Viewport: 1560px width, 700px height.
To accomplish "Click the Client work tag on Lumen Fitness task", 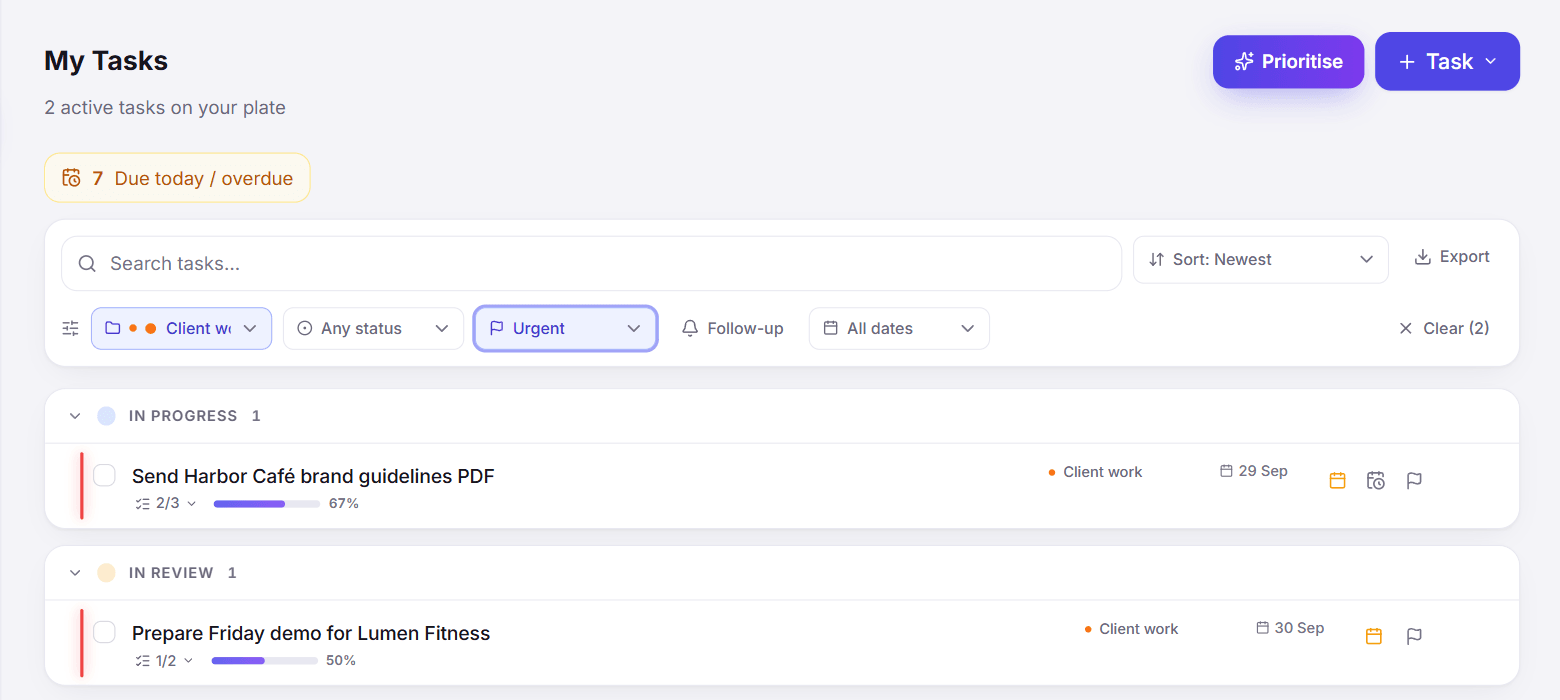I will click(x=1131, y=629).
